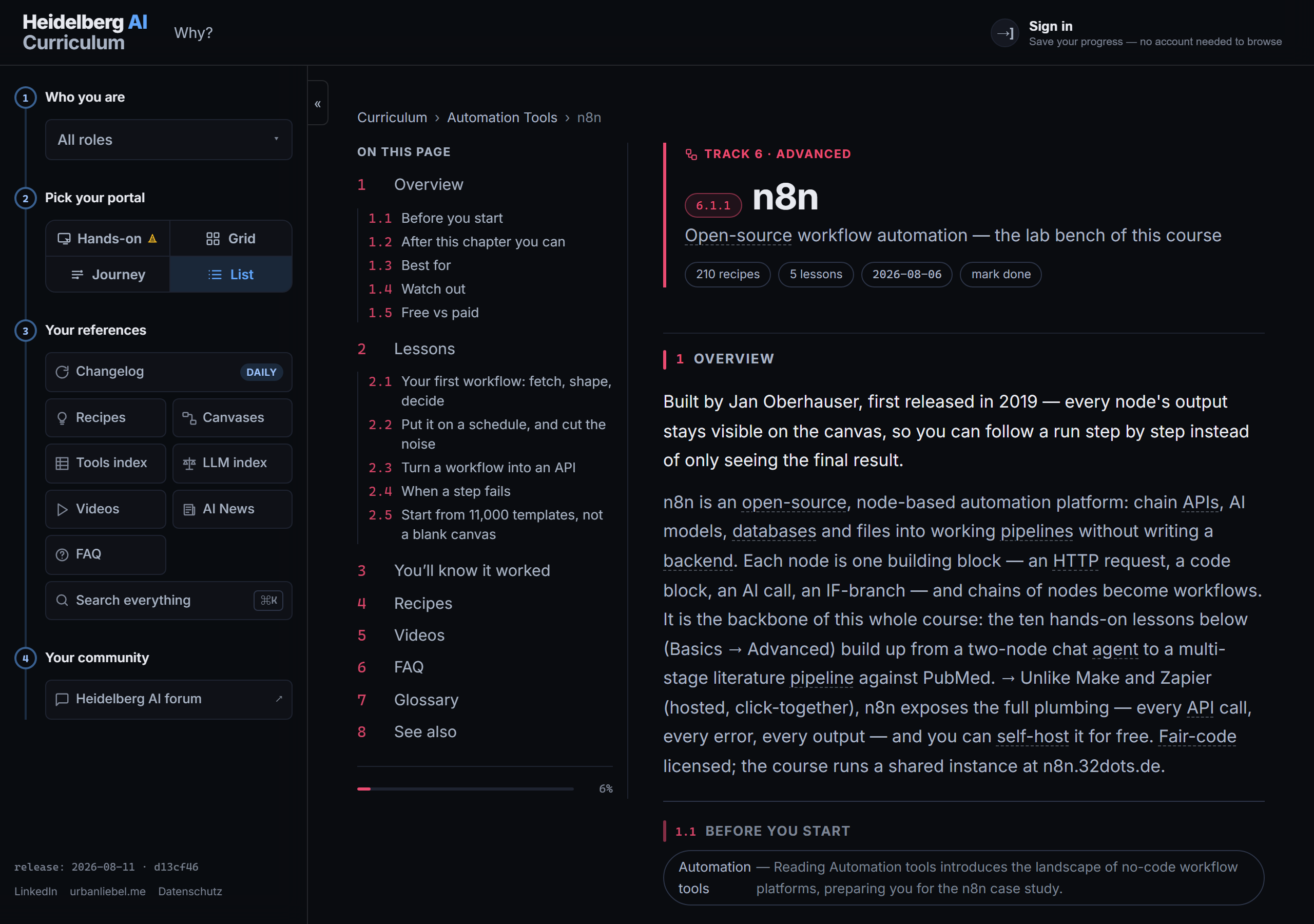
Task: Click the 210 recipes pill
Action: pos(727,274)
